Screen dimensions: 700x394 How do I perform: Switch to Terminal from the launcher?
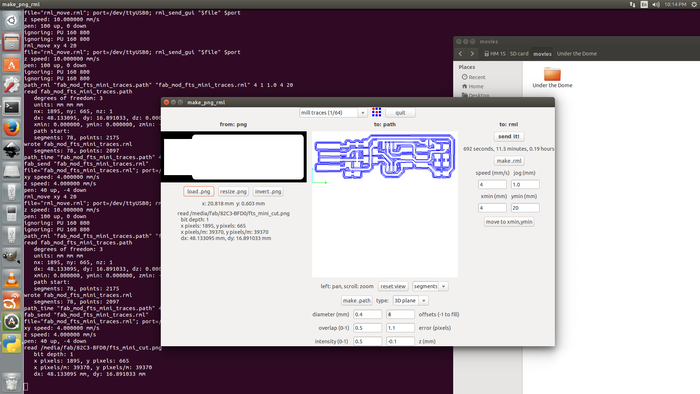coord(12,107)
